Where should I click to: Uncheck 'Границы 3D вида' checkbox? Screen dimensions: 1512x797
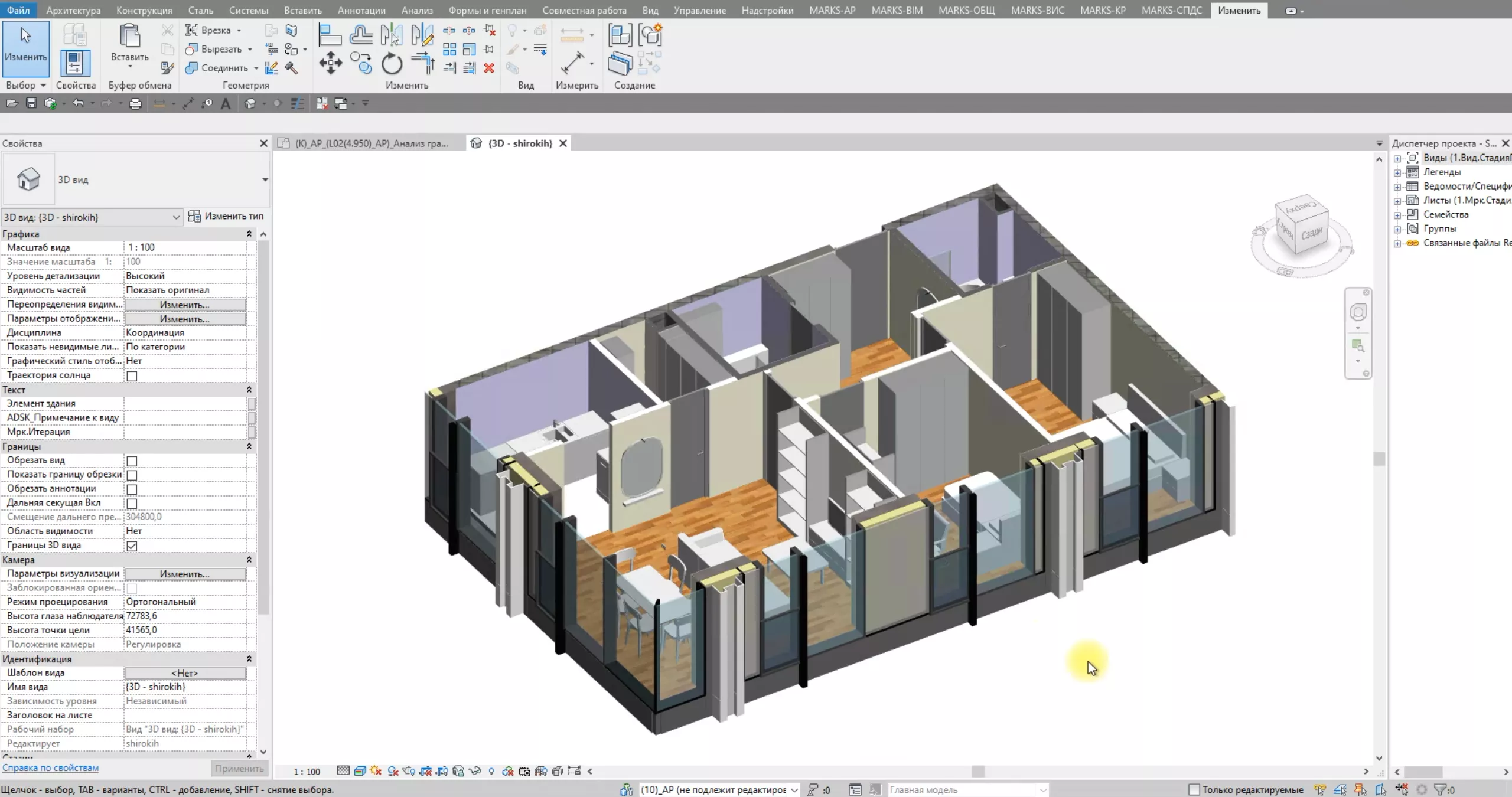(x=132, y=546)
